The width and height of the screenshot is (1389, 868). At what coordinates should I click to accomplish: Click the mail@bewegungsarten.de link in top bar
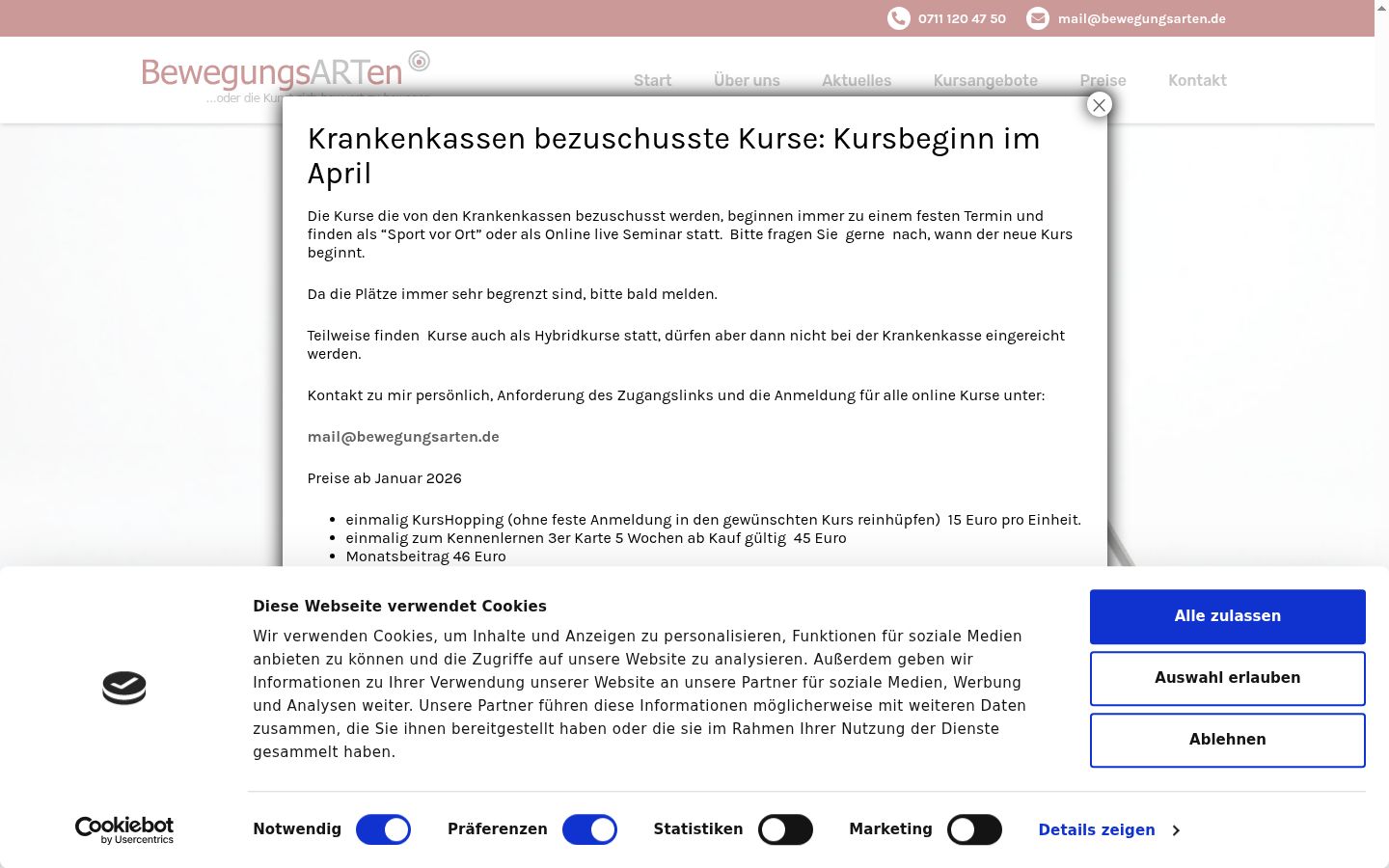click(x=1141, y=18)
